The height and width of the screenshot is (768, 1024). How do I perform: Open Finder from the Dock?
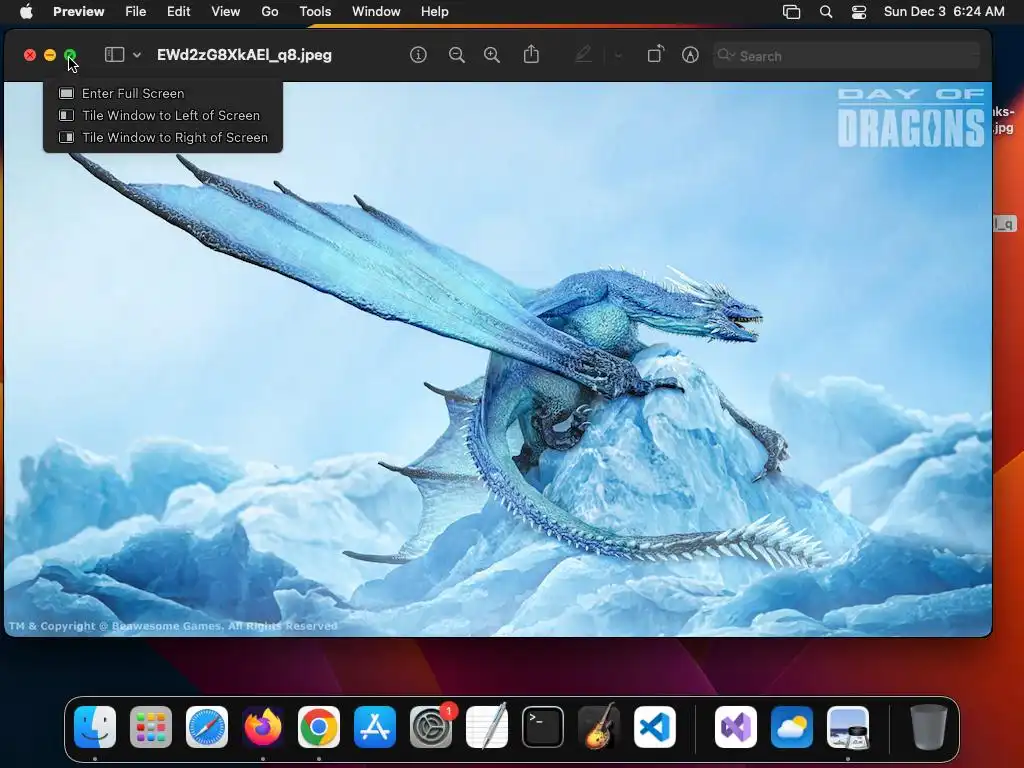[95, 727]
